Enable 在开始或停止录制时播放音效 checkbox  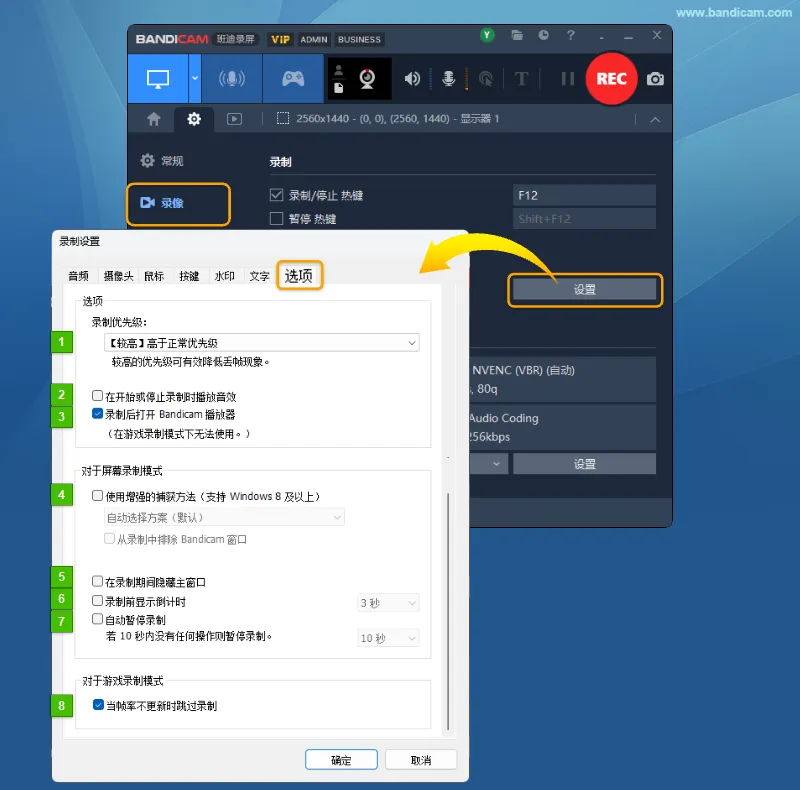coord(97,396)
